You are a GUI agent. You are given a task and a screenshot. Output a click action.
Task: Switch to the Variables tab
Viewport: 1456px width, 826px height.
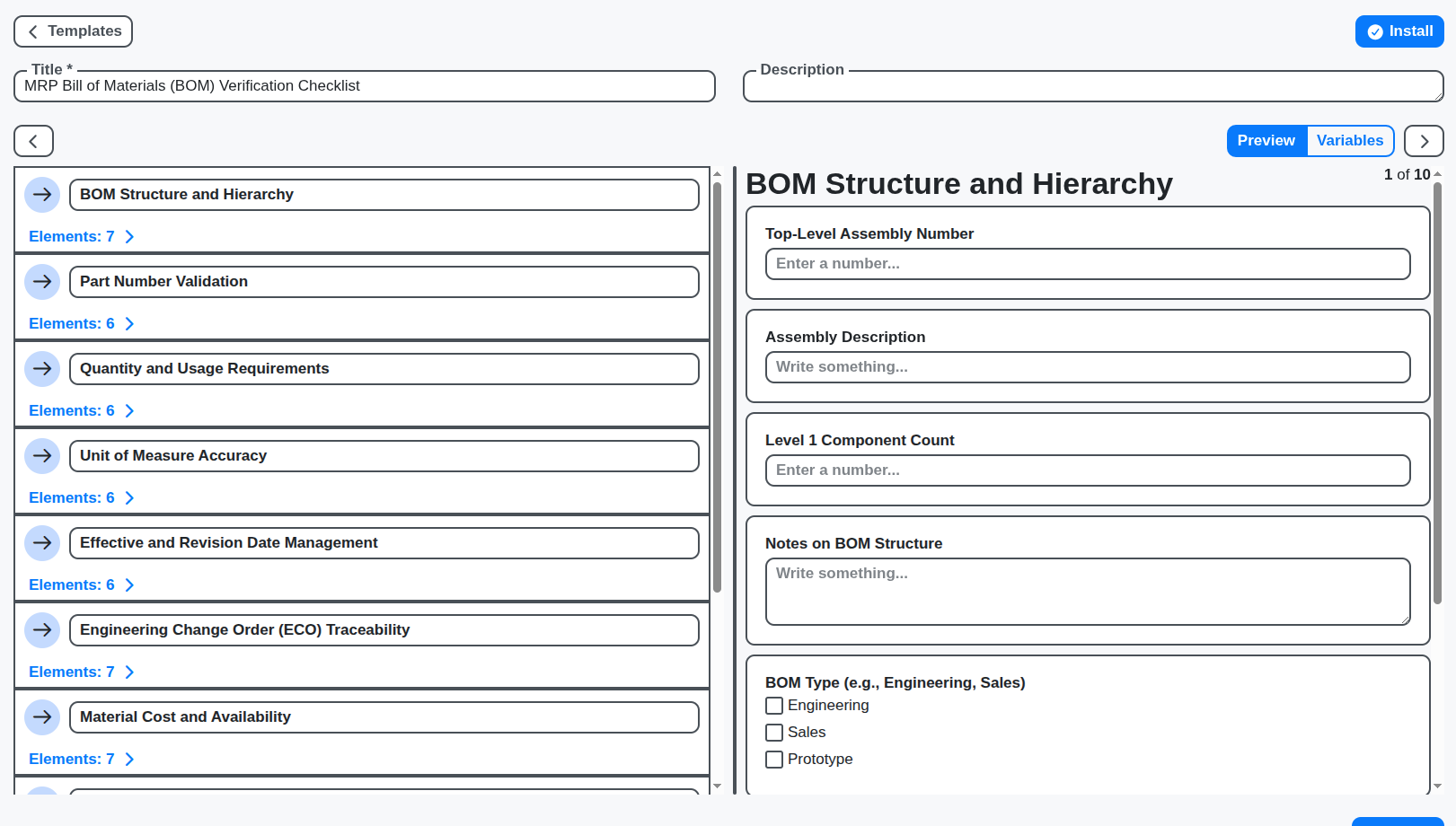click(x=1349, y=141)
